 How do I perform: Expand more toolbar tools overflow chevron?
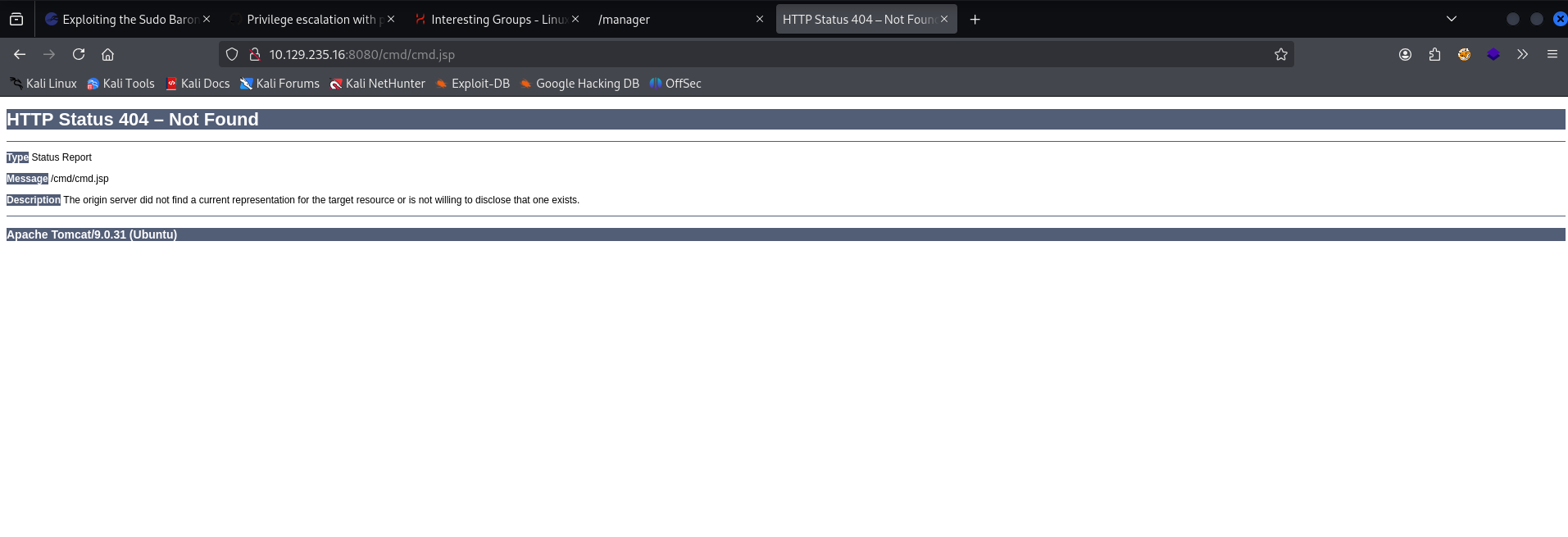pos(1522,54)
